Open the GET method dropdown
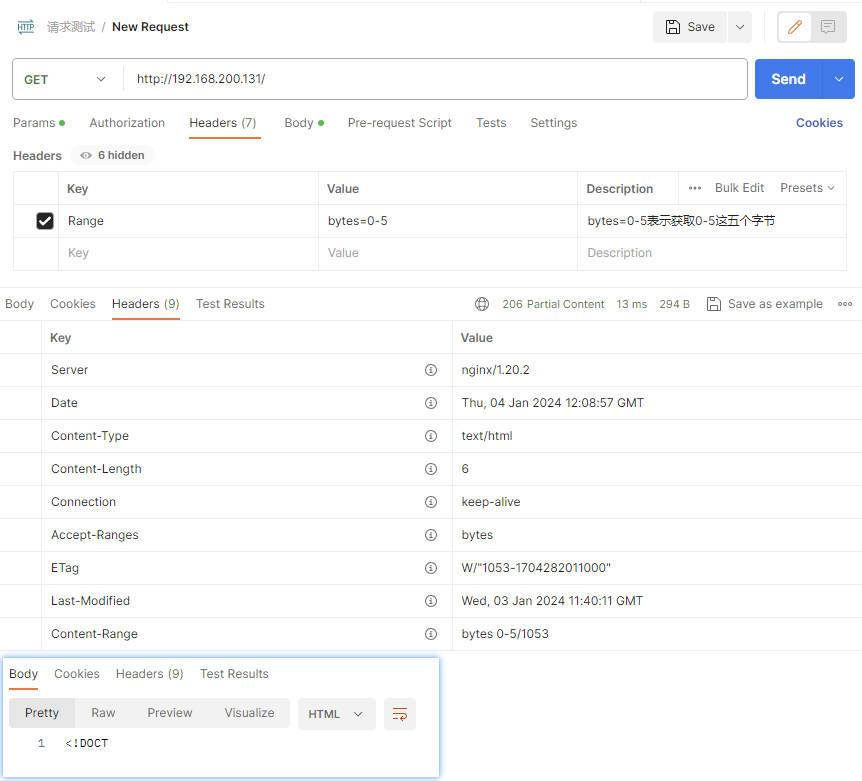The width and height of the screenshot is (862, 781). tap(66, 79)
